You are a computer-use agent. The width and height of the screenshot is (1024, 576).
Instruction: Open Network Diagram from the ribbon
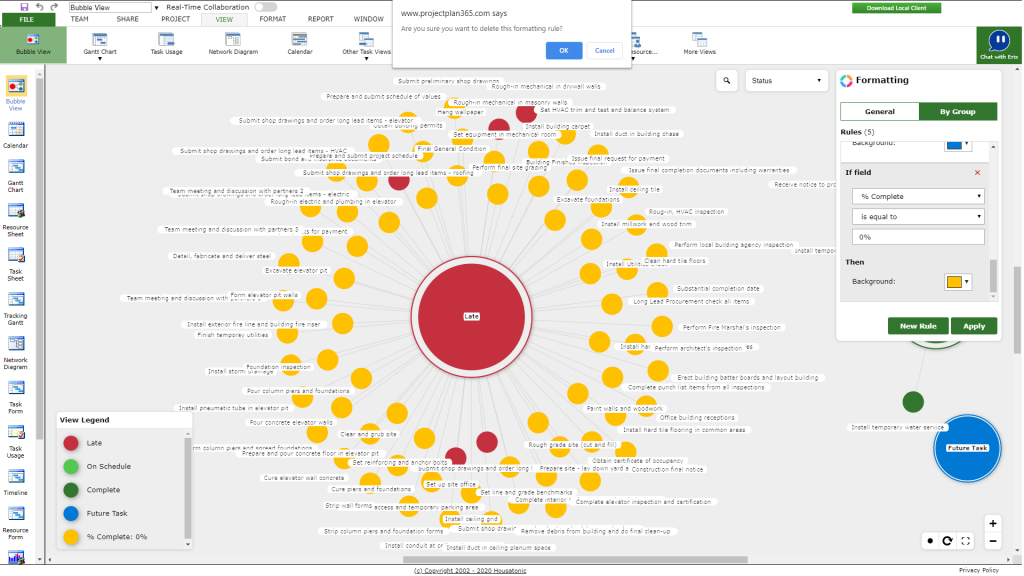tap(233, 44)
